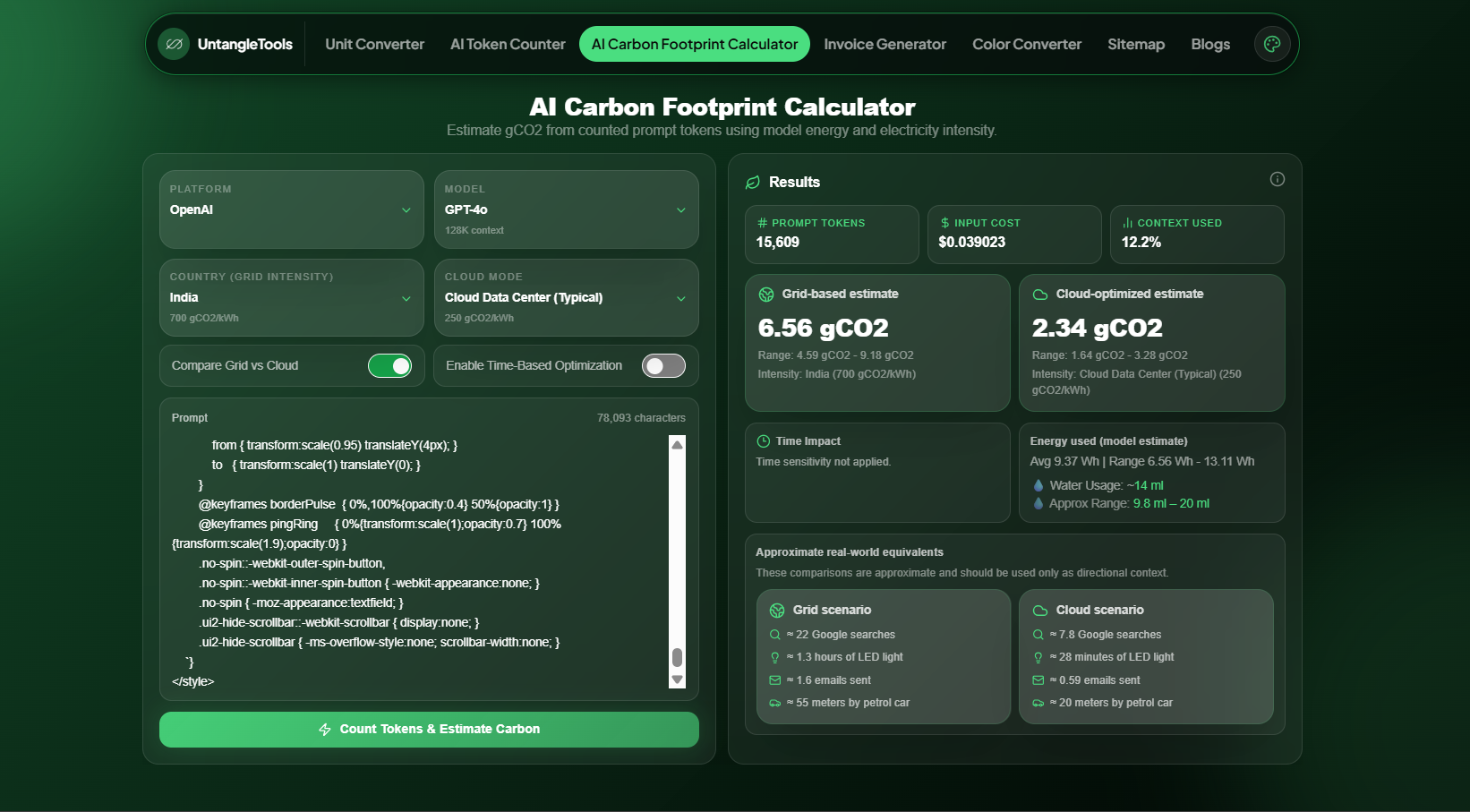1470x812 pixels.
Task: Click the water drop icon by Water Usage
Action: (1038, 485)
